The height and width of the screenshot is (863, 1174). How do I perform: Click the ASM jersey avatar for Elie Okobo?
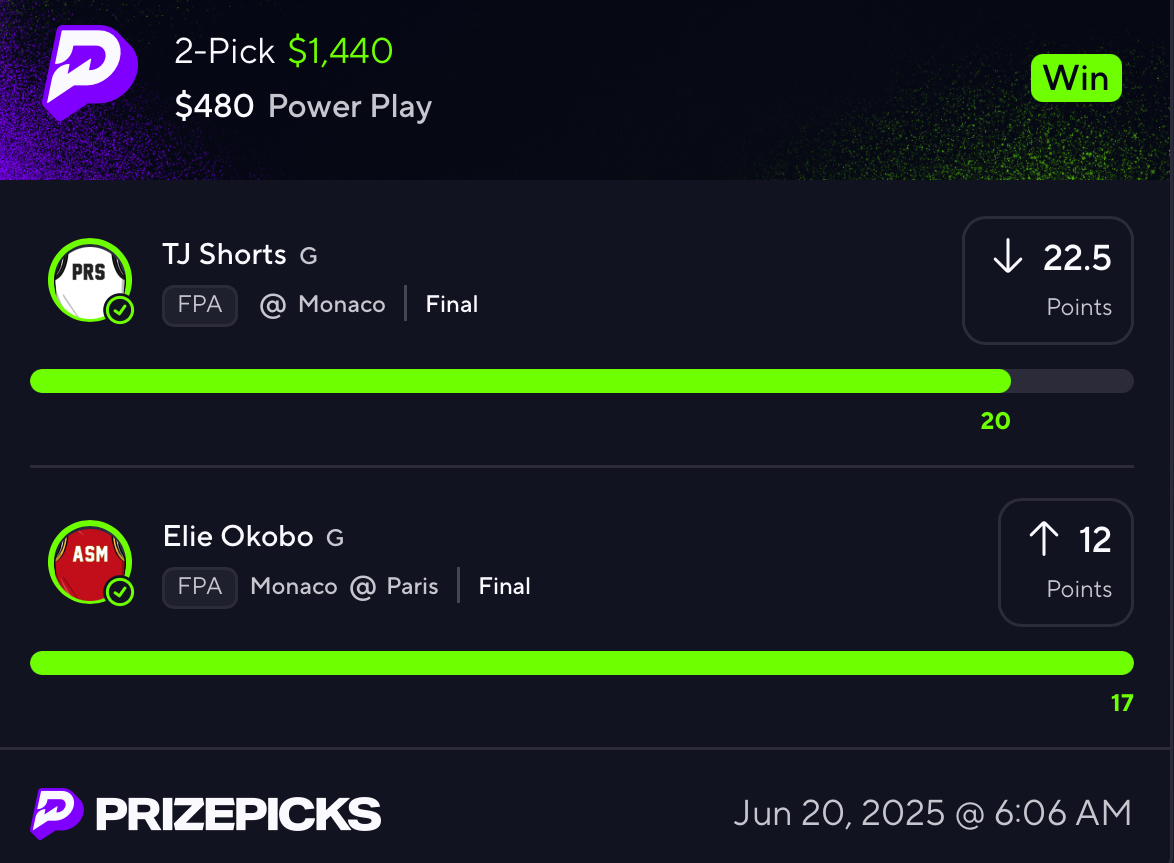(x=90, y=562)
